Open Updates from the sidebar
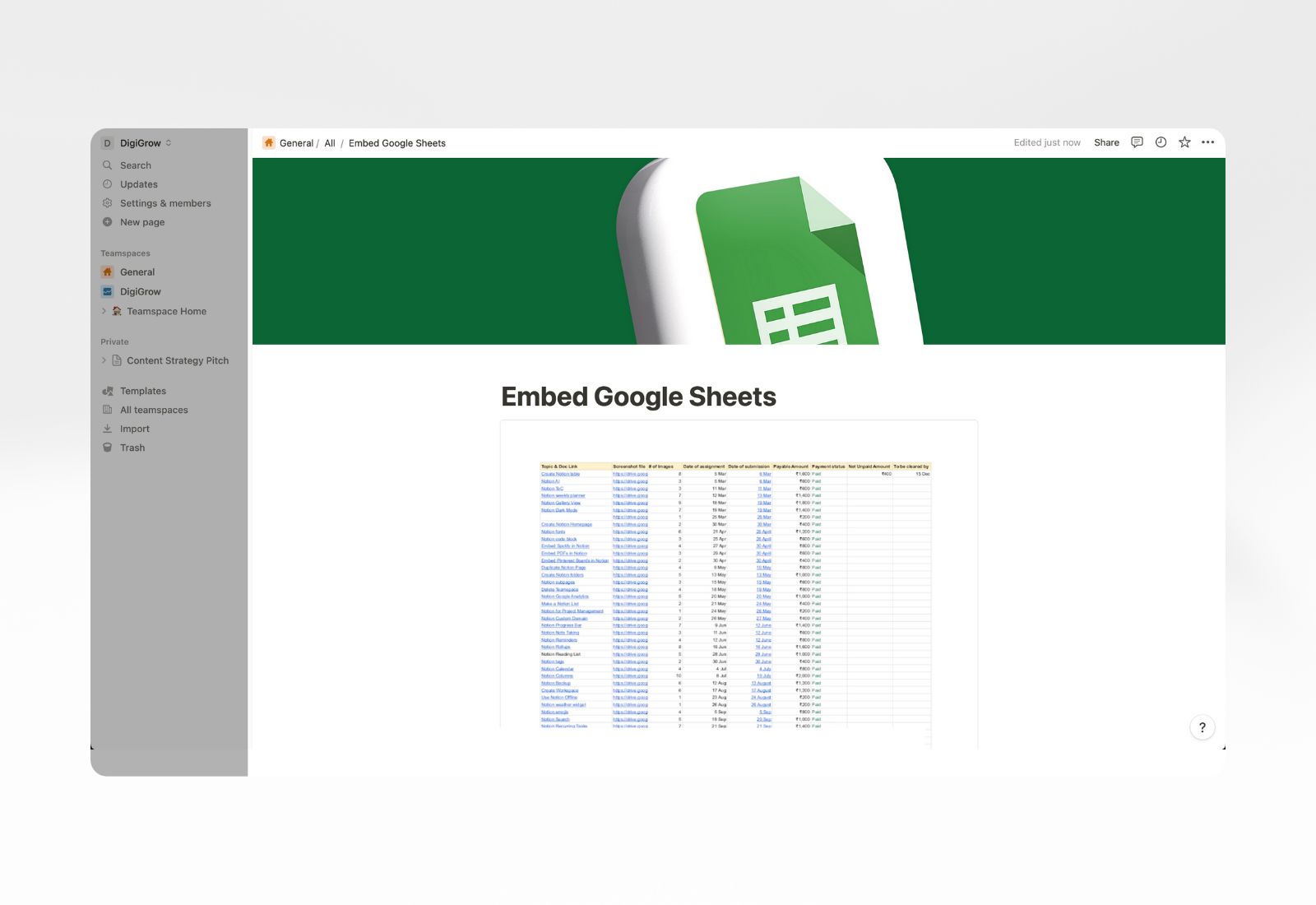1316x905 pixels. [x=138, y=184]
